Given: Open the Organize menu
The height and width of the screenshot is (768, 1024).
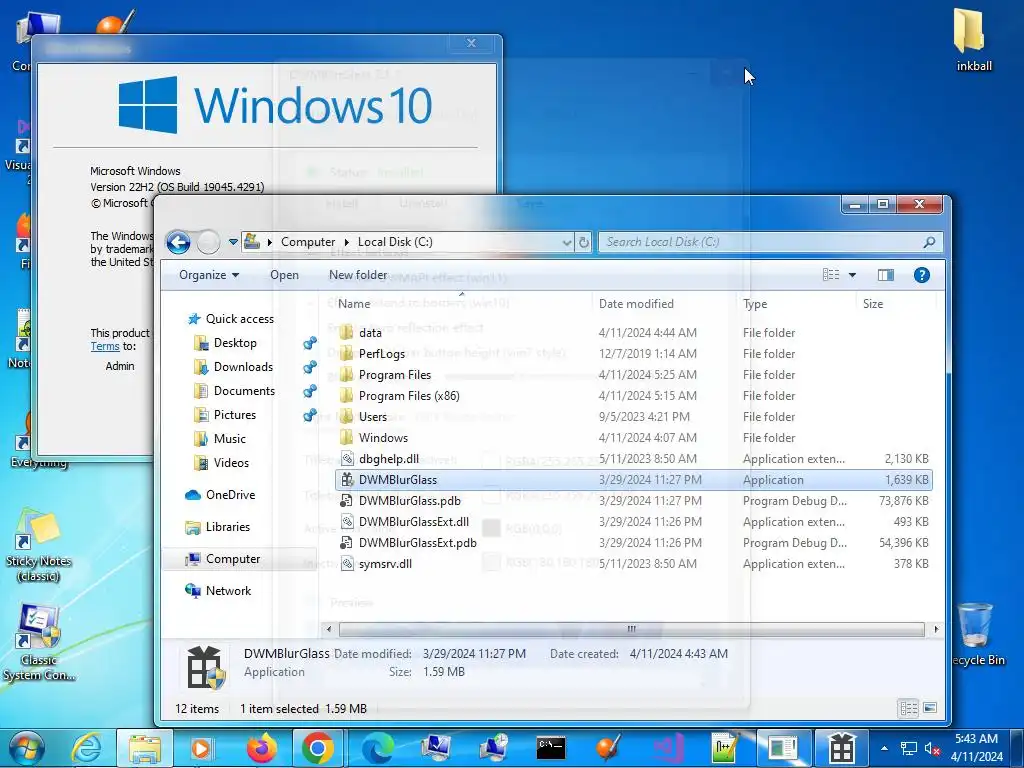Looking at the screenshot, I should click(x=209, y=275).
